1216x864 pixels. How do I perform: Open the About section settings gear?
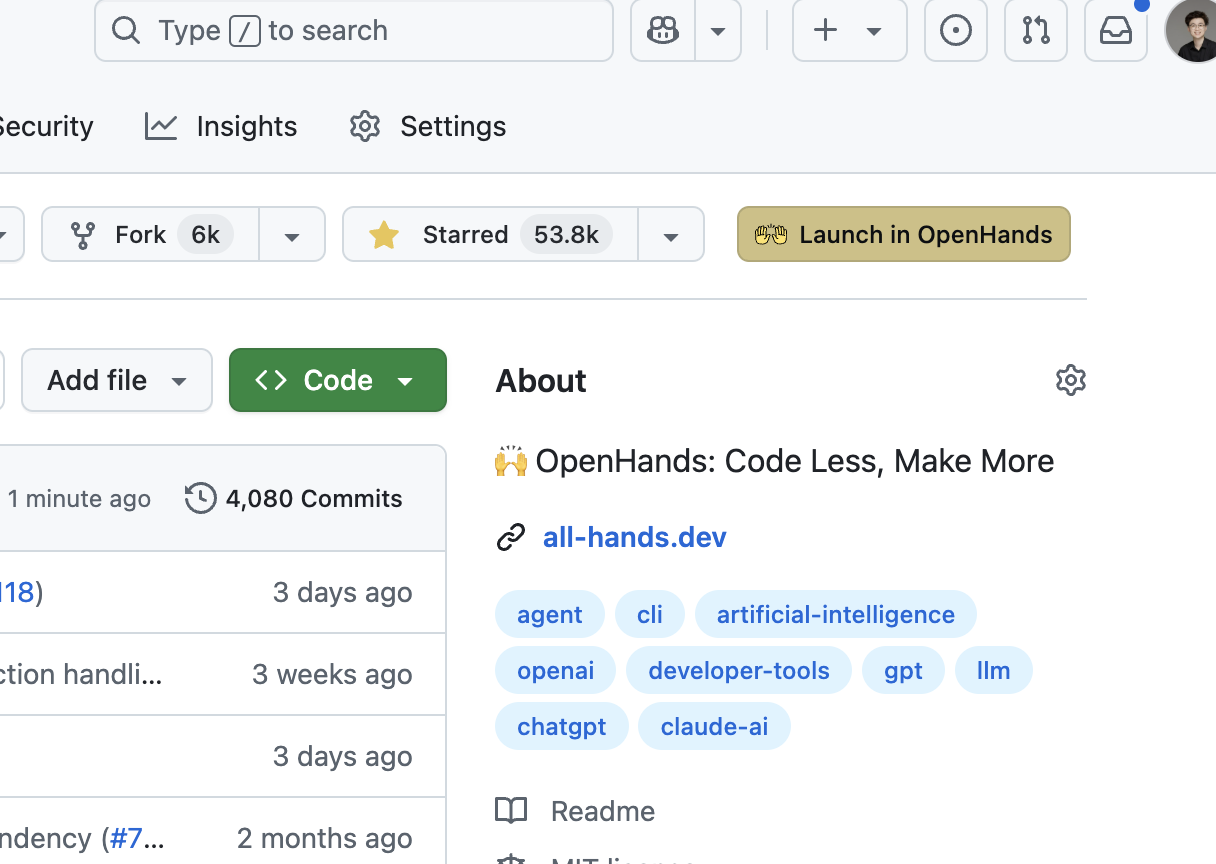1070,380
